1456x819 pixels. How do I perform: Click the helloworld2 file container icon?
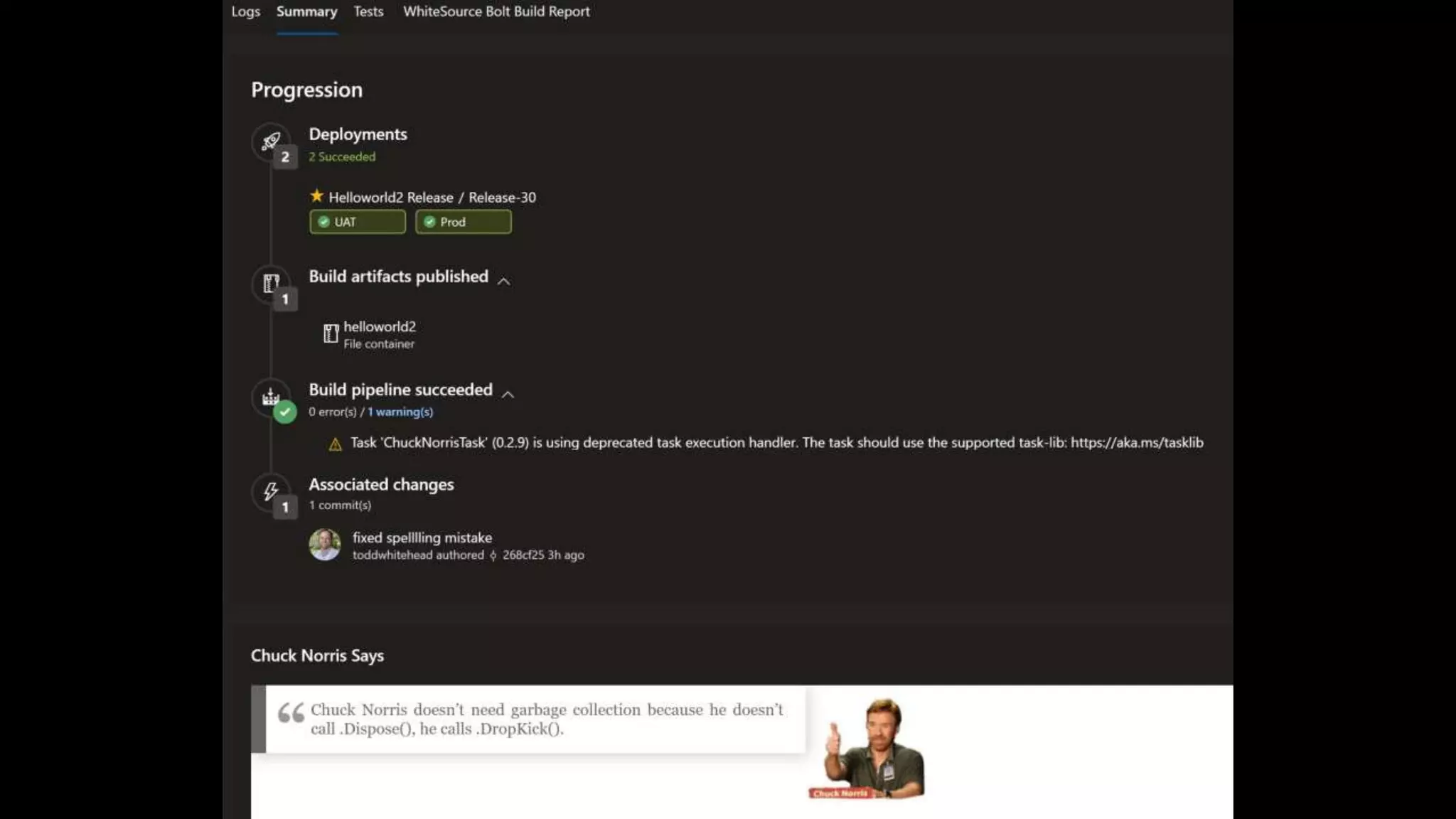coord(331,333)
